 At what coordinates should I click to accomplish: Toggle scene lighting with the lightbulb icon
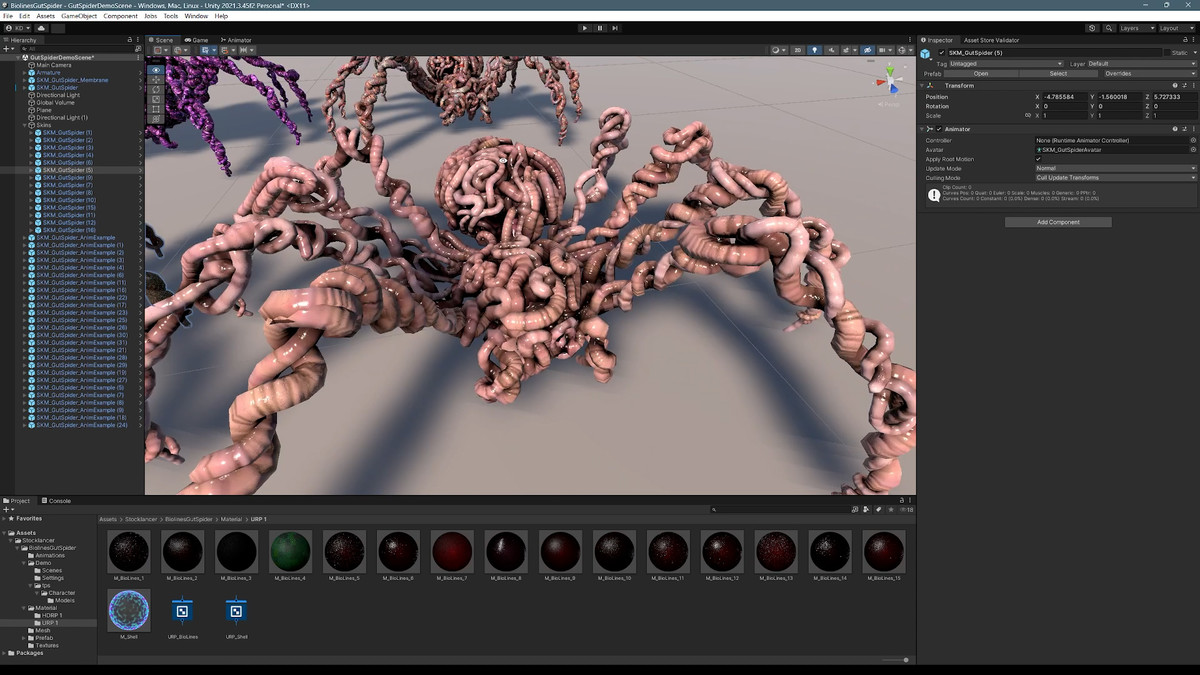(814, 50)
